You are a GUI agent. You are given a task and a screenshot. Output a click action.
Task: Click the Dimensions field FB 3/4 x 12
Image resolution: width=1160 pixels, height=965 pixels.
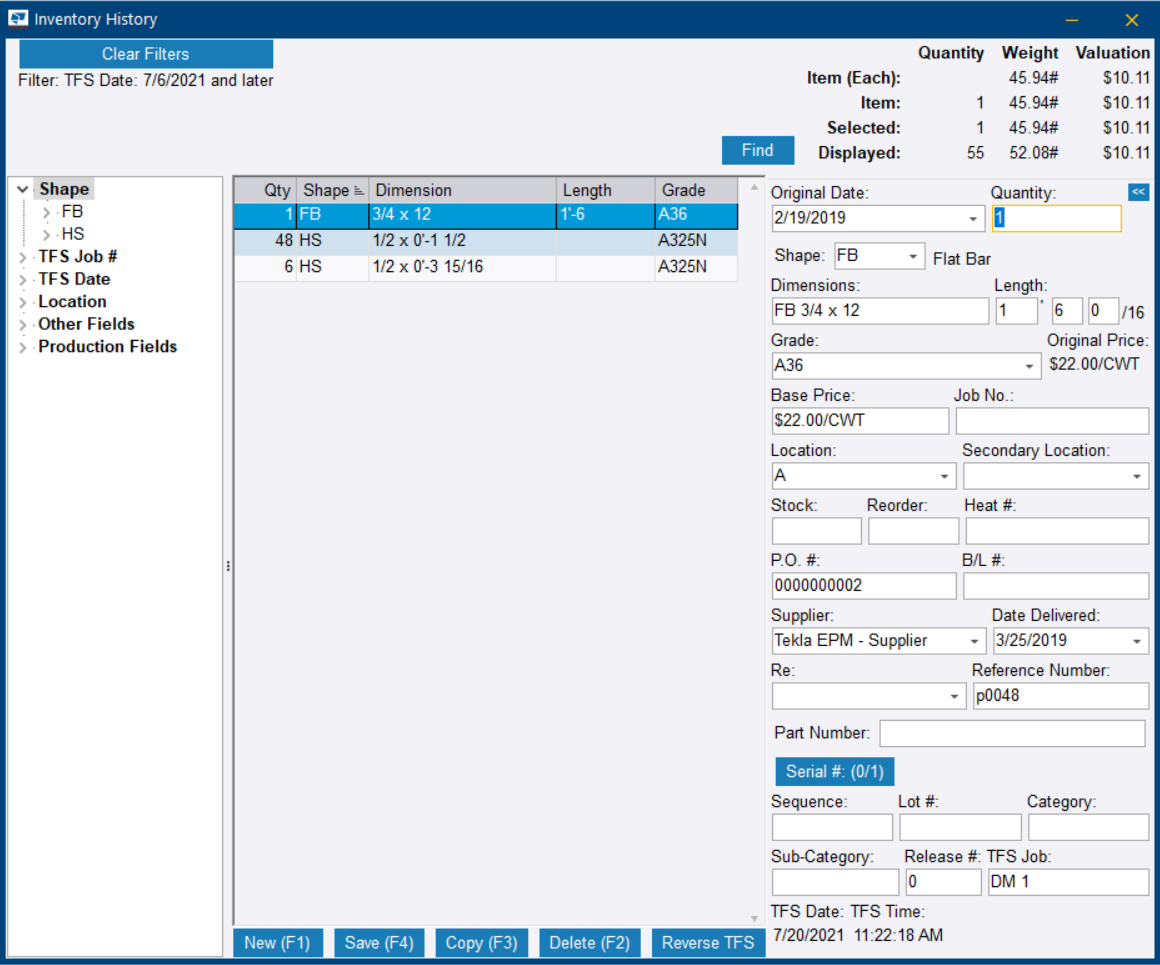pyautogui.click(x=880, y=311)
